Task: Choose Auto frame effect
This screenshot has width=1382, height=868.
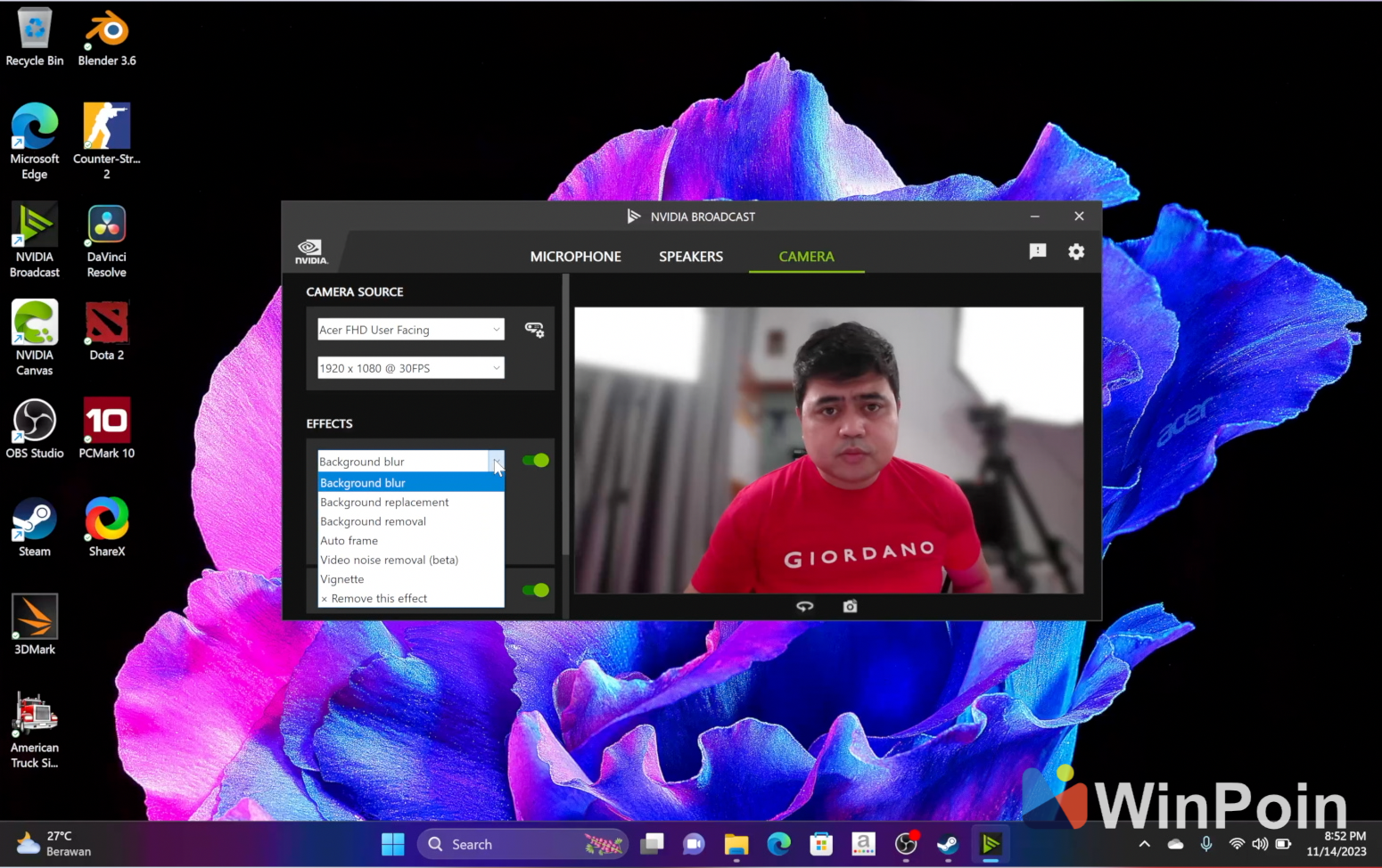Action: [x=411, y=541]
